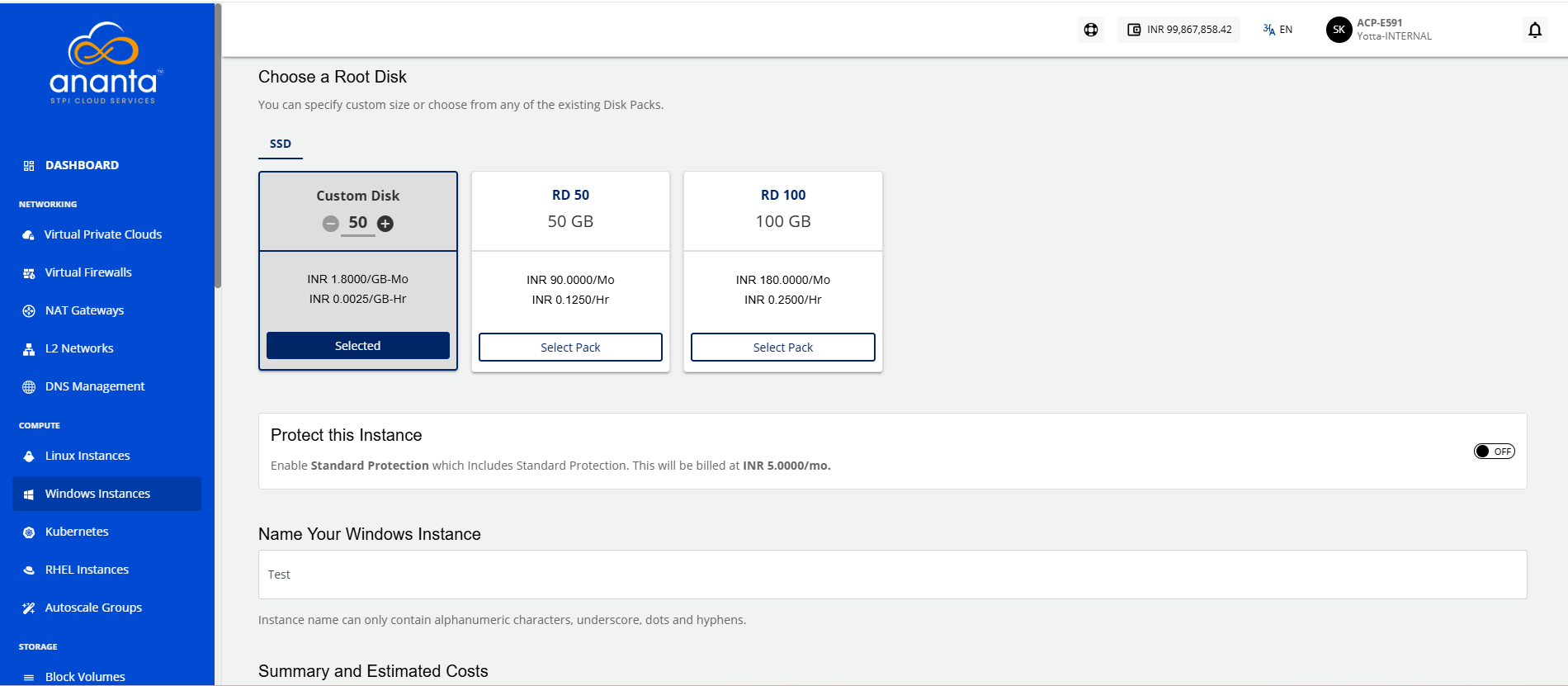Click the Virtual Private Clouds icon

pos(29,235)
